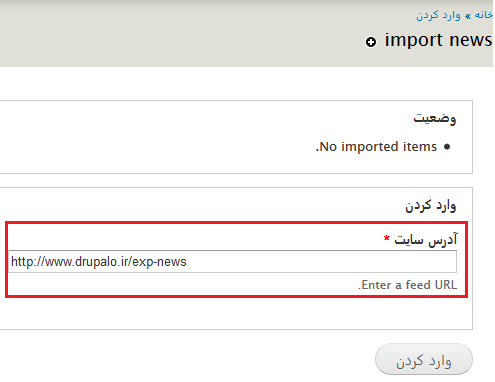The image size is (495, 382).
Task: Click the bullet next to No imported items
Action: pos(447,147)
